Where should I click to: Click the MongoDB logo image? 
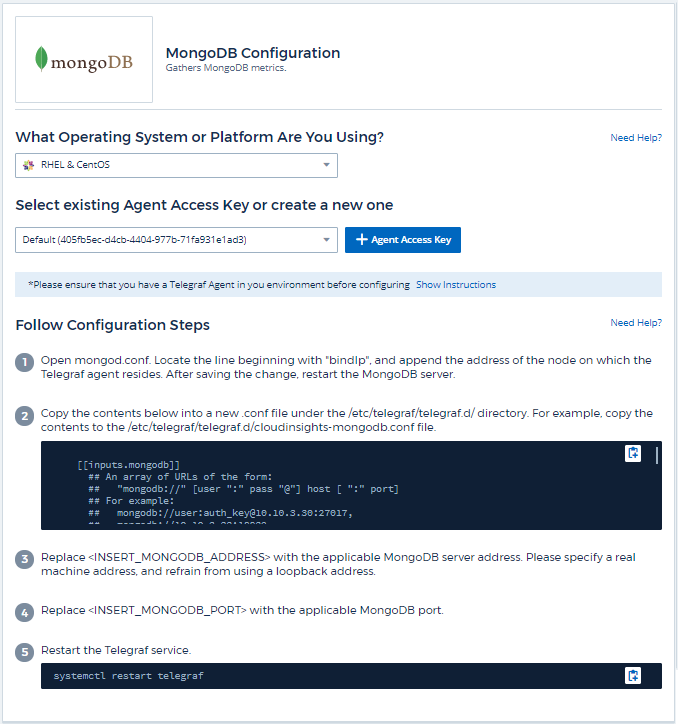click(x=84, y=60)
